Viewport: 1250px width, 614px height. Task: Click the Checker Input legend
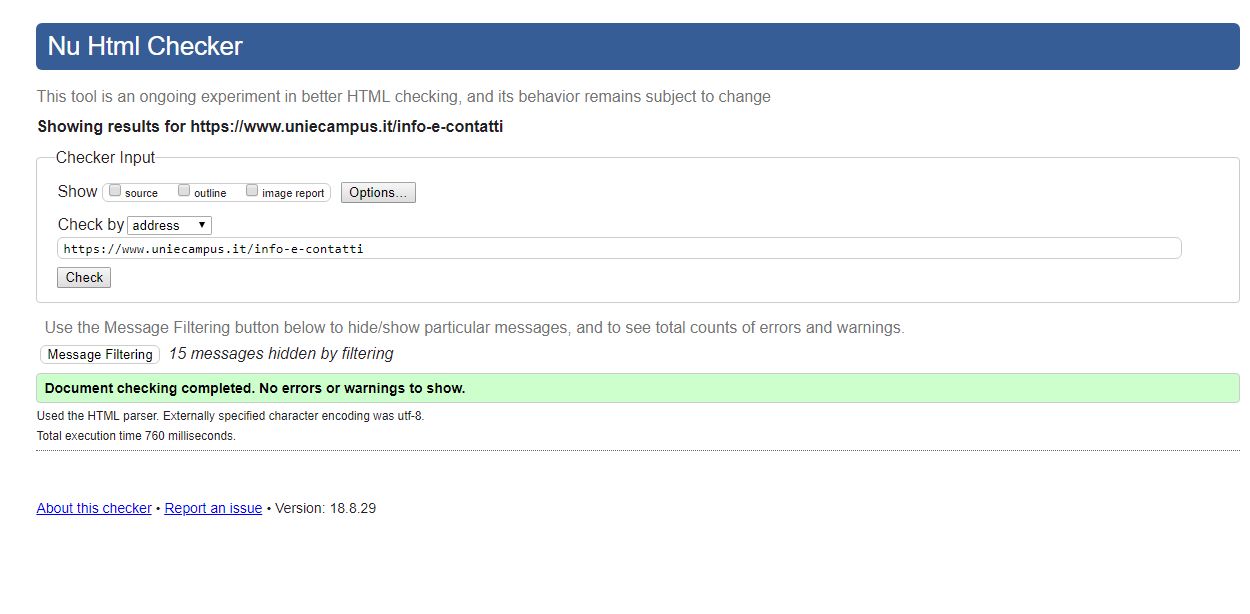[105, 158]
